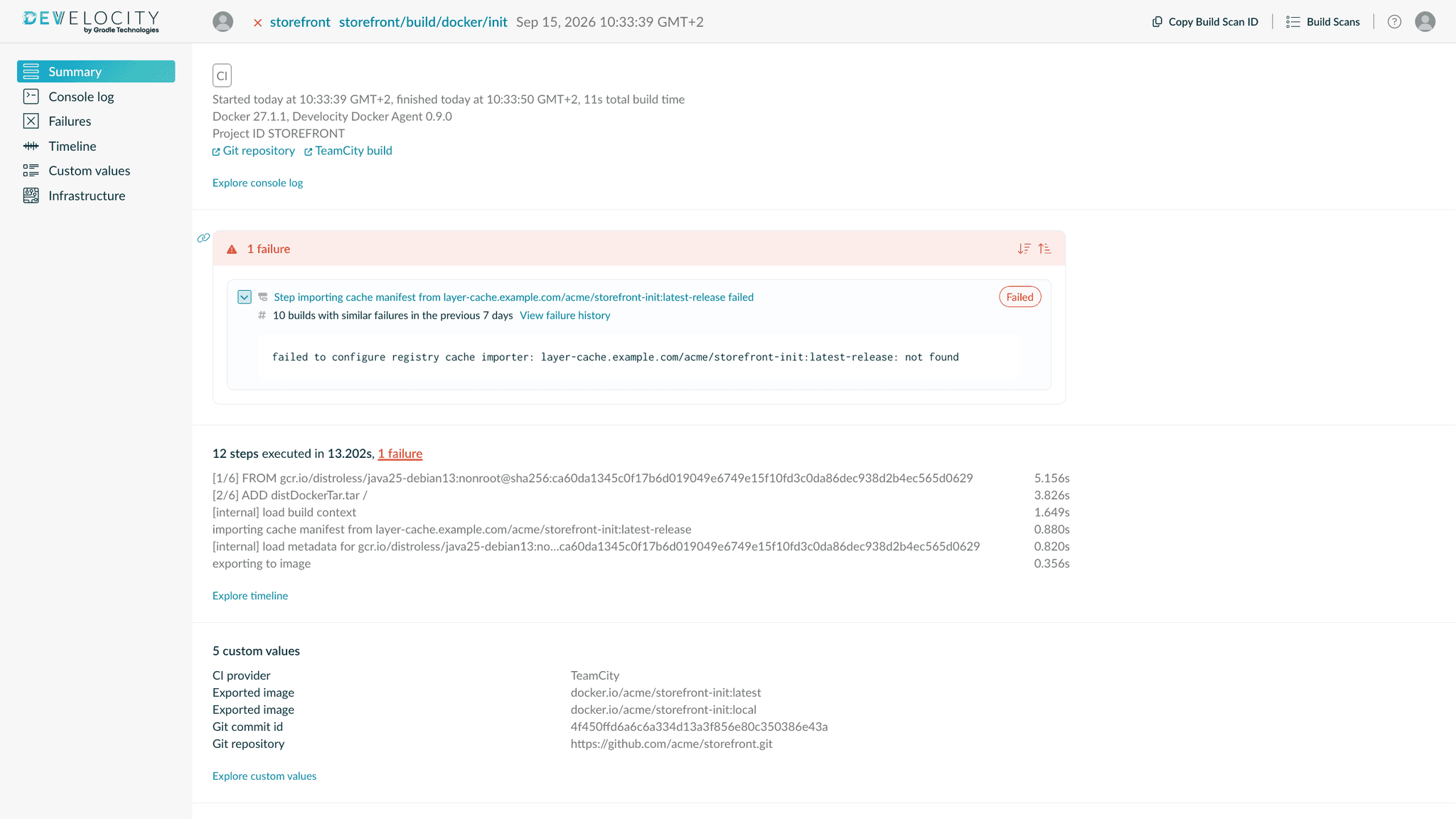Click the Git commit id hash value

pos(699,727)
